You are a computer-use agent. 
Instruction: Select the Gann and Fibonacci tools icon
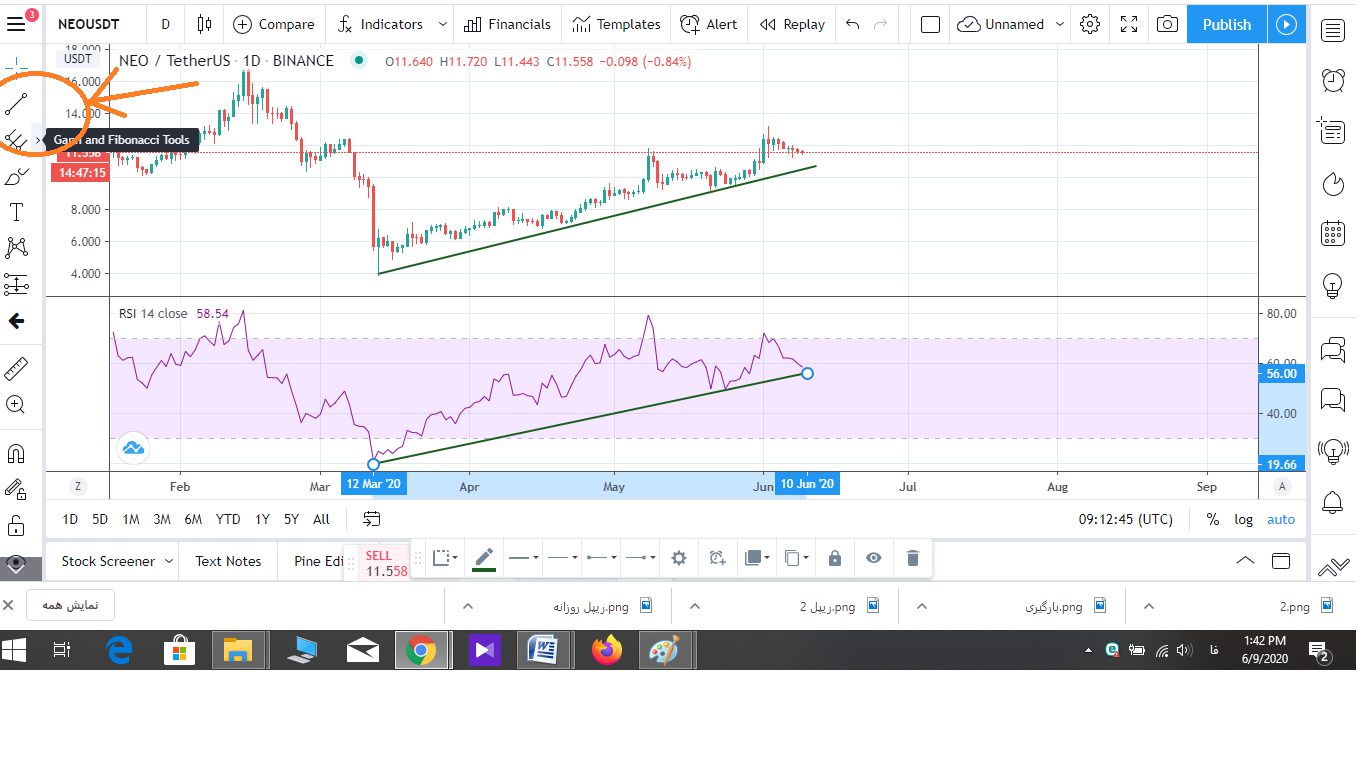[16, 140]
